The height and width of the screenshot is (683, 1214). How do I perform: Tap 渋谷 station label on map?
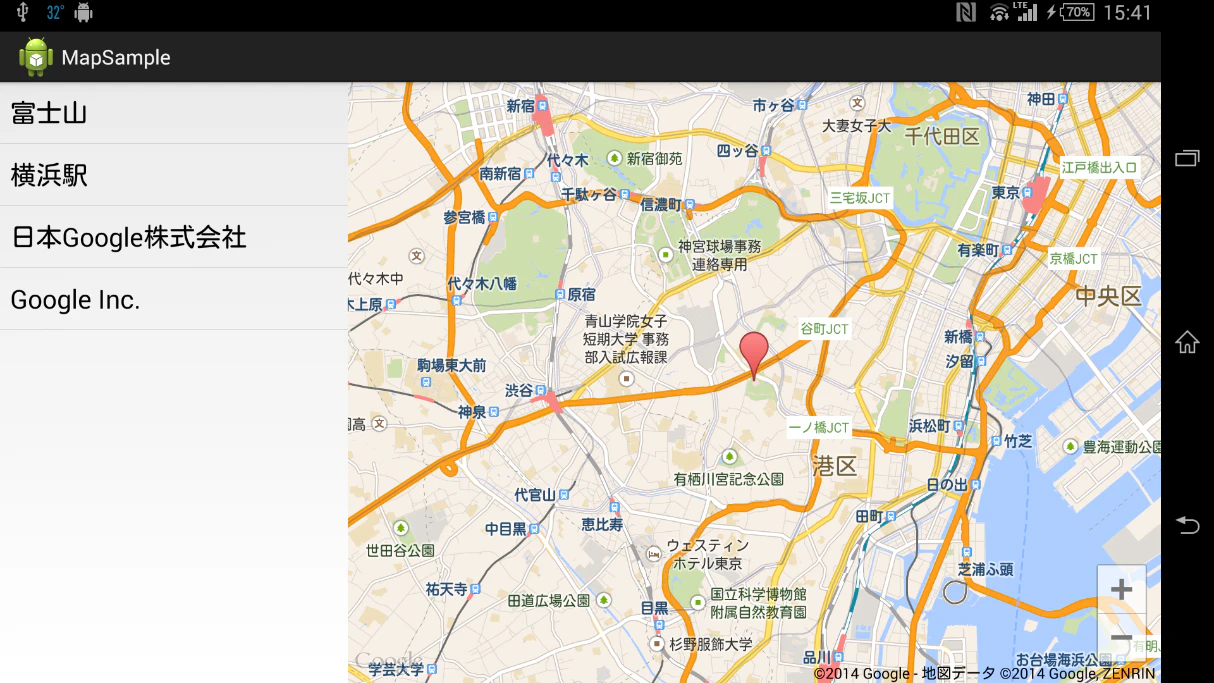519,390
